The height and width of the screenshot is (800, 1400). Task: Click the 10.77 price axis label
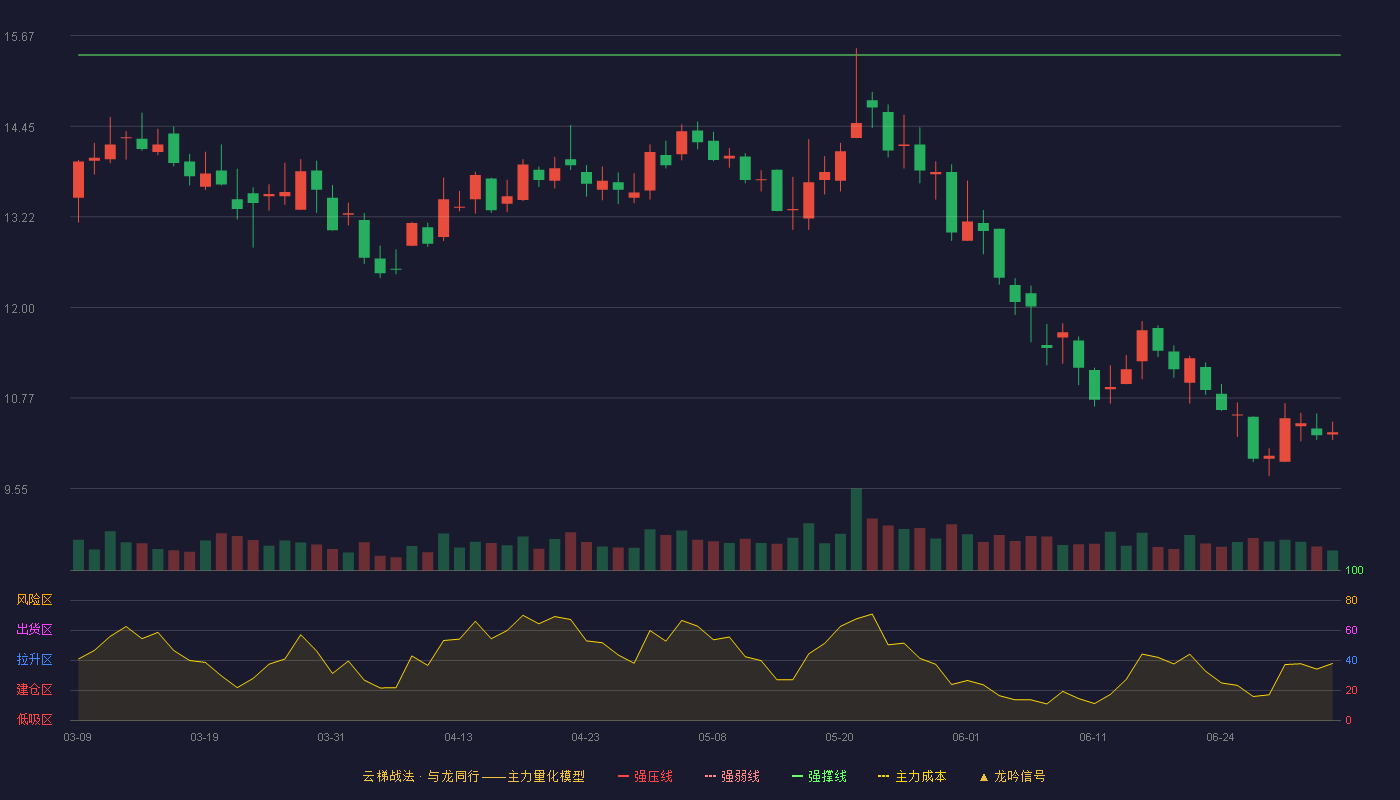pyautogui.click(x=19, y=399)
